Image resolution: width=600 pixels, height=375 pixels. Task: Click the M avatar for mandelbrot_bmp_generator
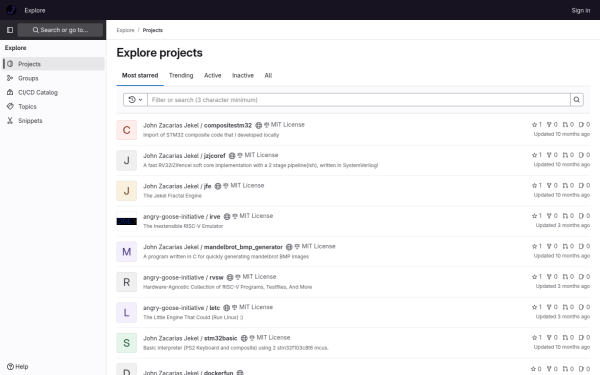pyautogui.click(x=127, y=252)
